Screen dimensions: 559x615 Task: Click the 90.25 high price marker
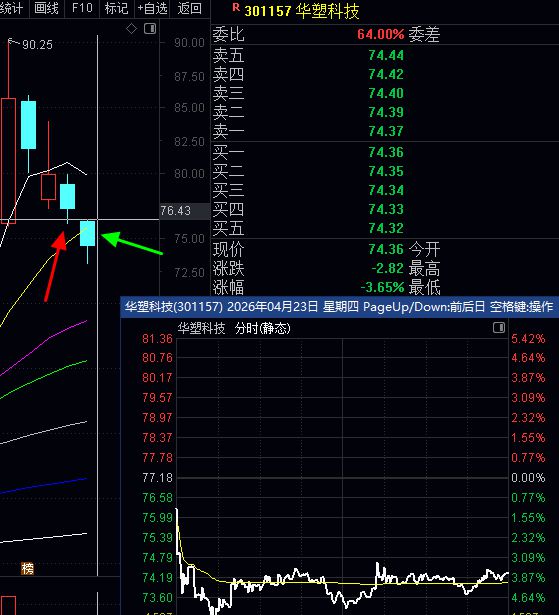(x=37, y=45)
